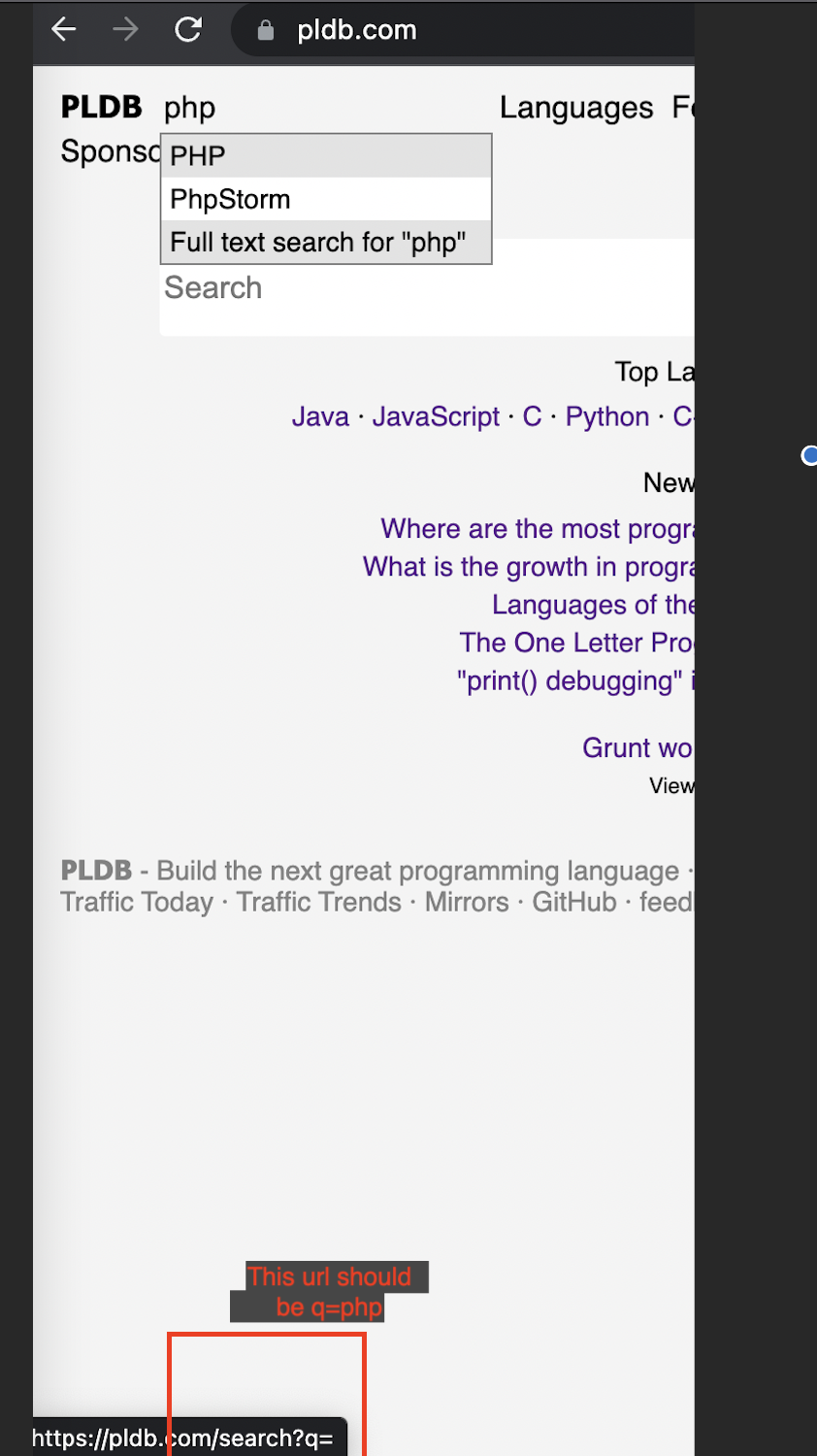The height and width of the screenshot is (1456, 817).
Task: Click the footer PLDB logo link
Action: coord(96,870)
